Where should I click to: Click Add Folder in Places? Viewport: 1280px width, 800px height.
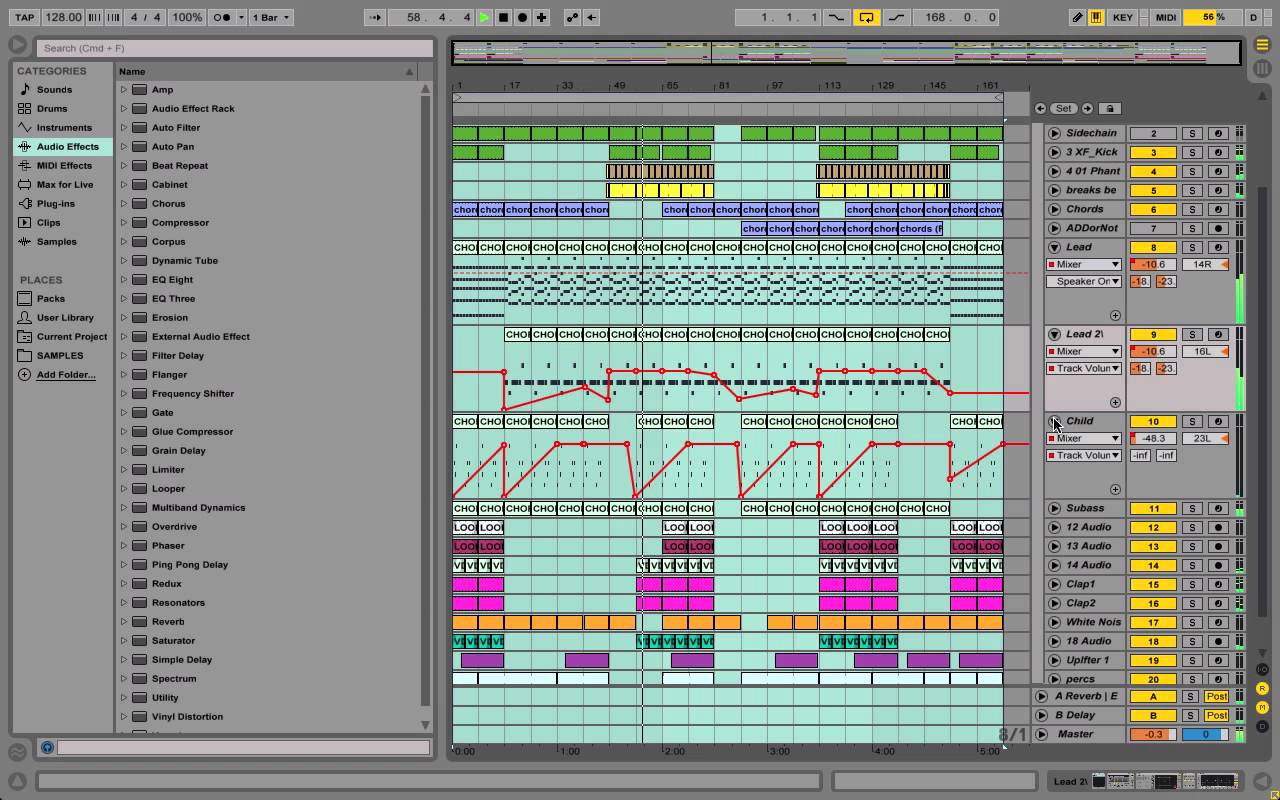[66, 375]
